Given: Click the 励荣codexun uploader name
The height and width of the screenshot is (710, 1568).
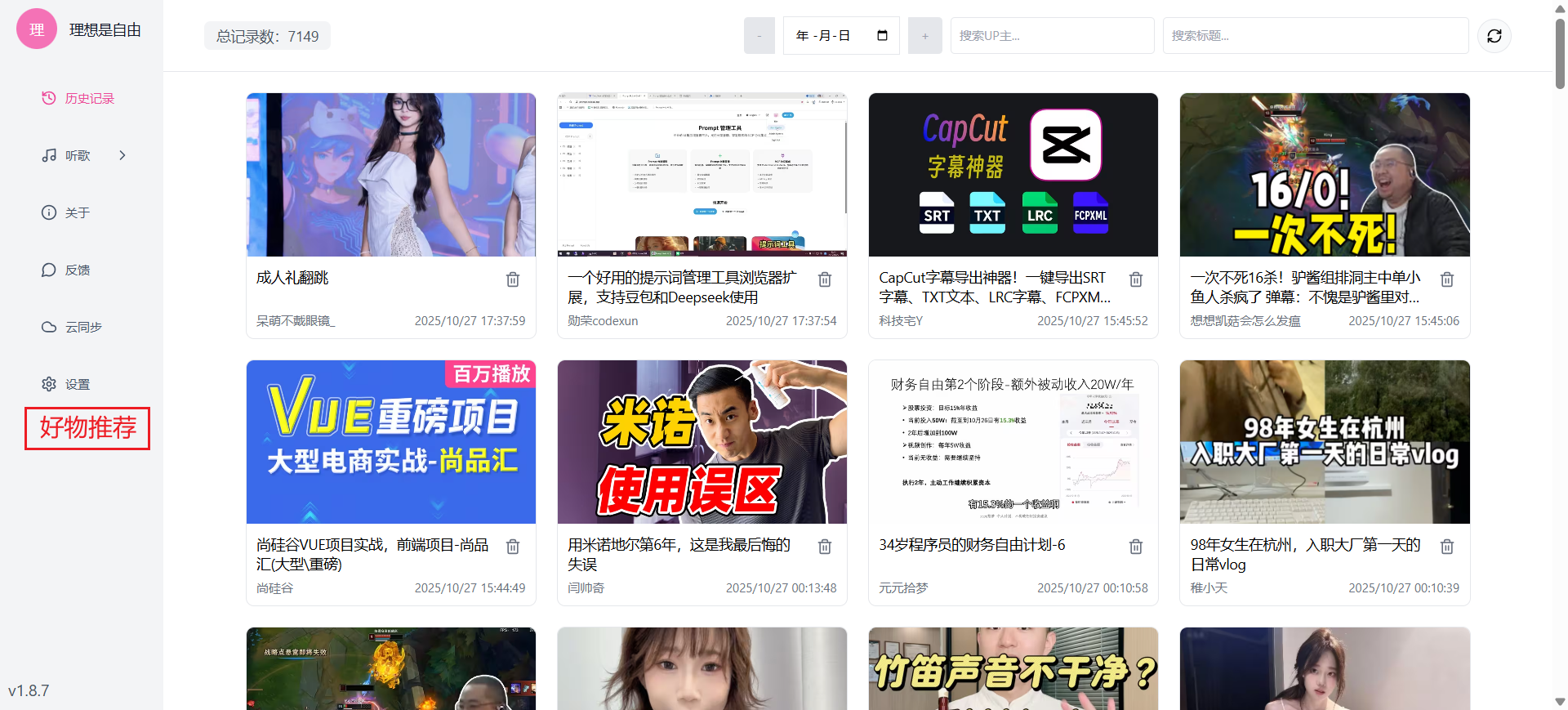Looking at the screenshot, I should pyautogui.click(x=603, y=321).
